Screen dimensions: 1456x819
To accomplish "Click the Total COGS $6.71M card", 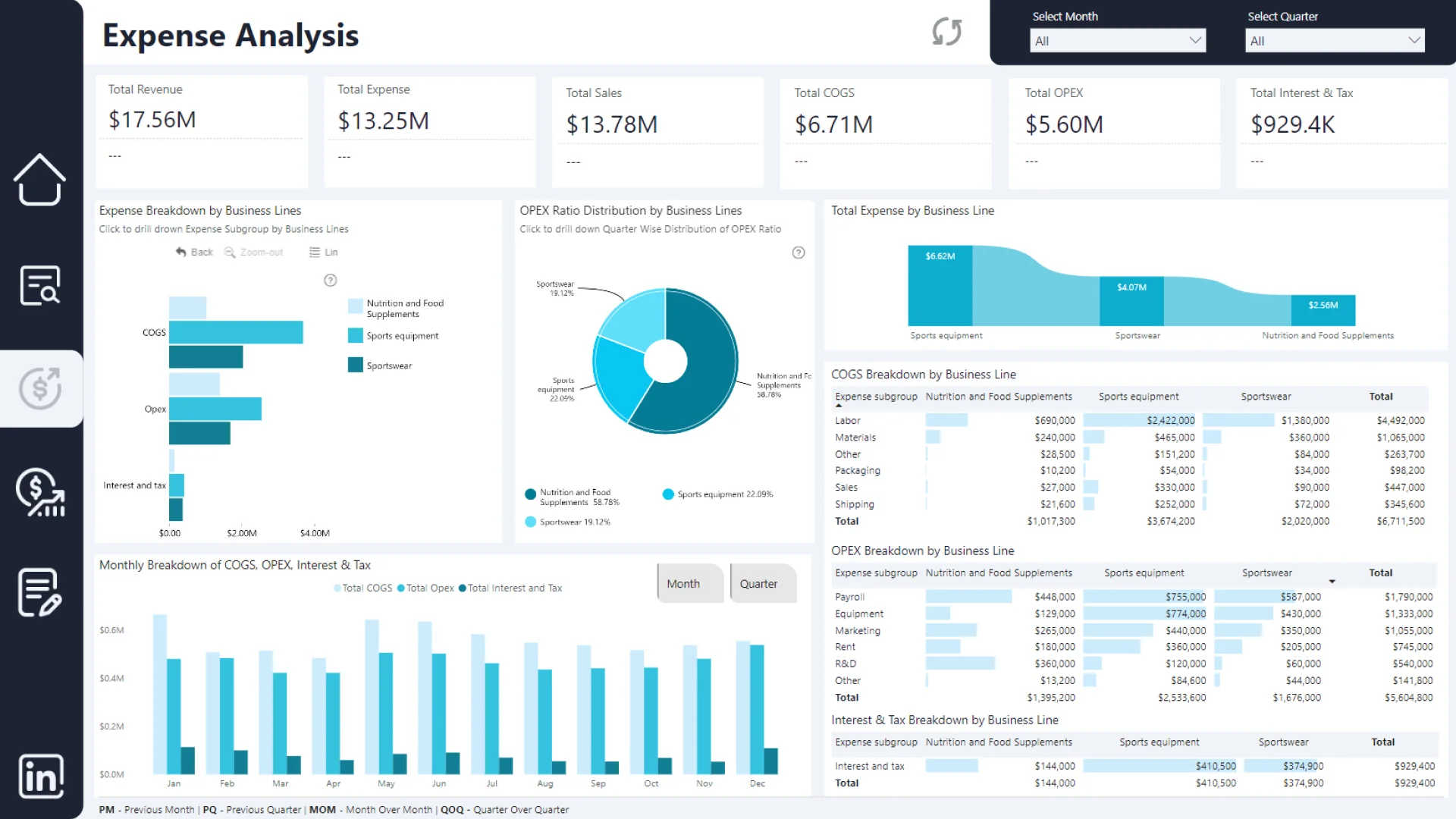I will pyautogui.click(x=886, y=133).
